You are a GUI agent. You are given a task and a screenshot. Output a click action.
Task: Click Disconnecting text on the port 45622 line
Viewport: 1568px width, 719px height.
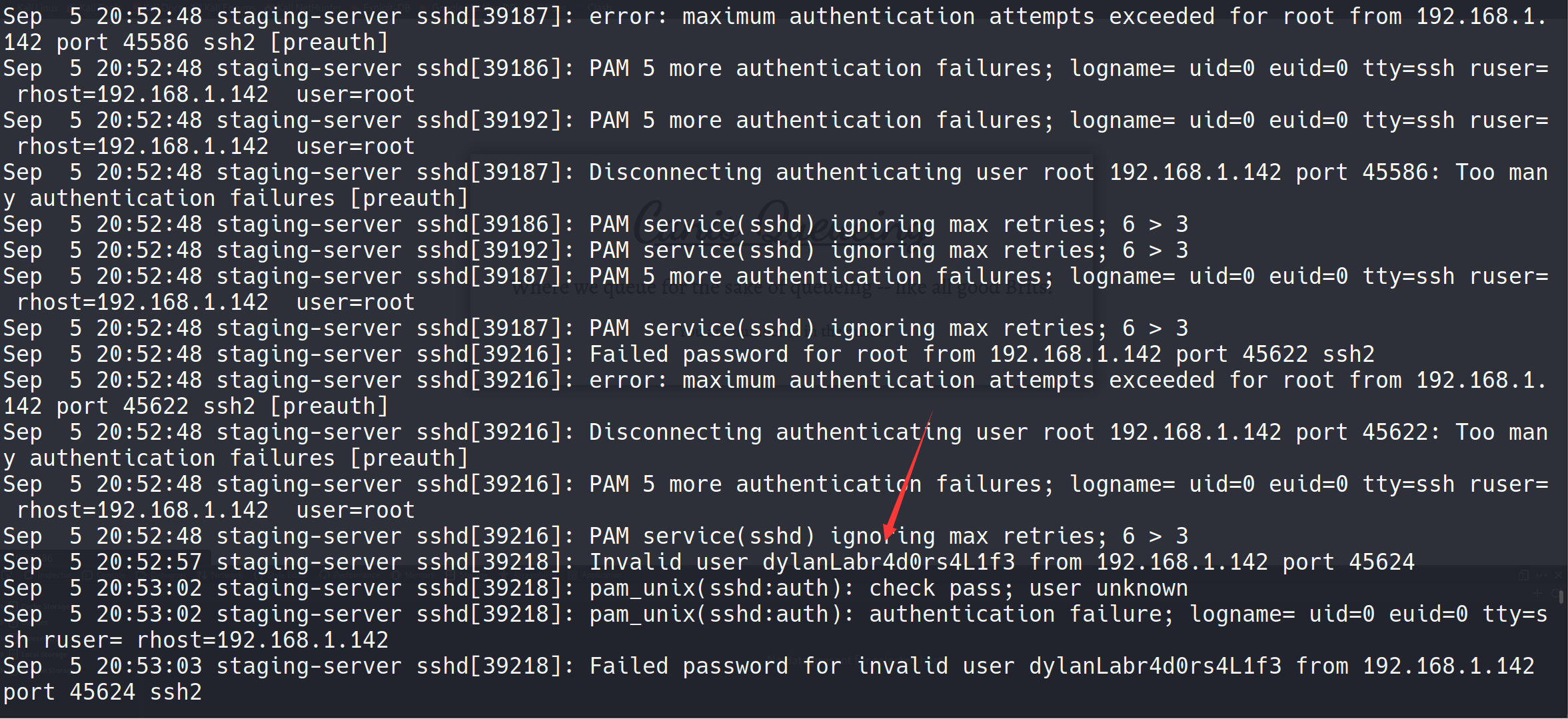click(x=675, y=432)
